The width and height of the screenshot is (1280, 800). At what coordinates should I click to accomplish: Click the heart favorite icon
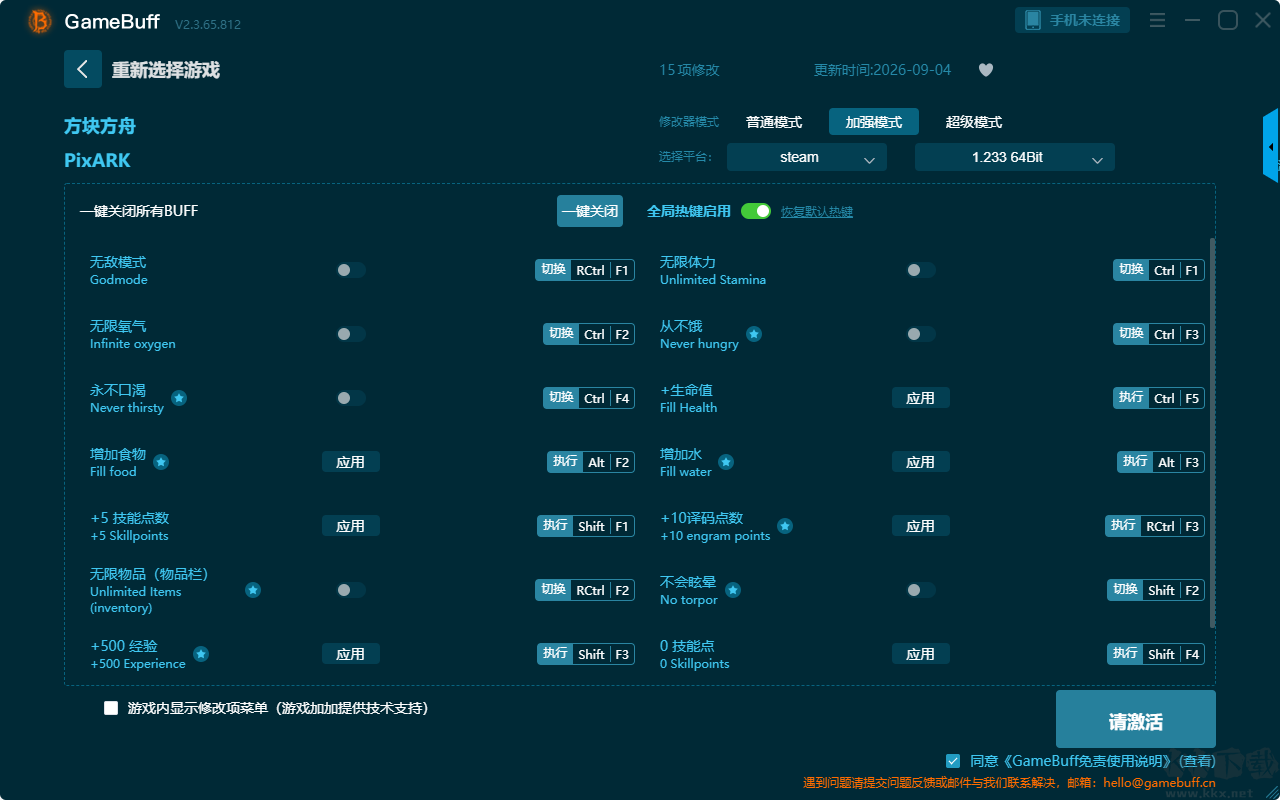point(986,70)
